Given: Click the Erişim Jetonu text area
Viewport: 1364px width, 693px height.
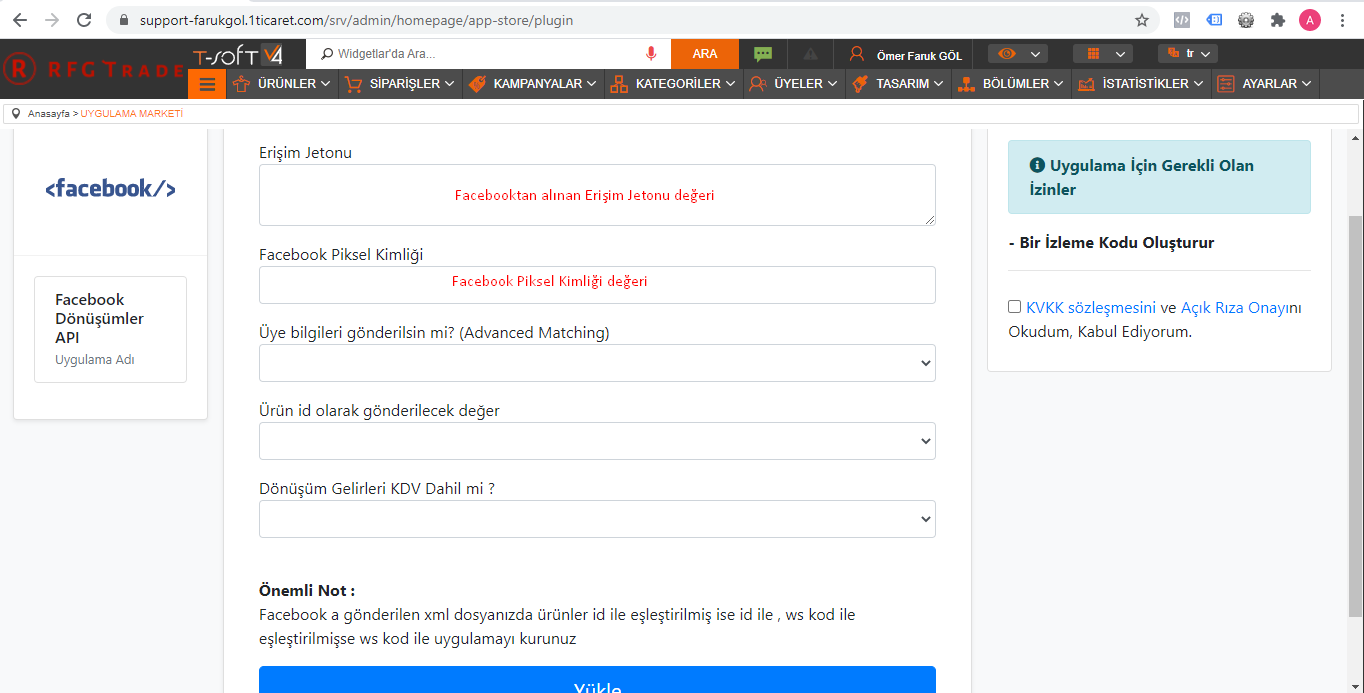Looking at the screenshot, I should click(x=597, y=195).
